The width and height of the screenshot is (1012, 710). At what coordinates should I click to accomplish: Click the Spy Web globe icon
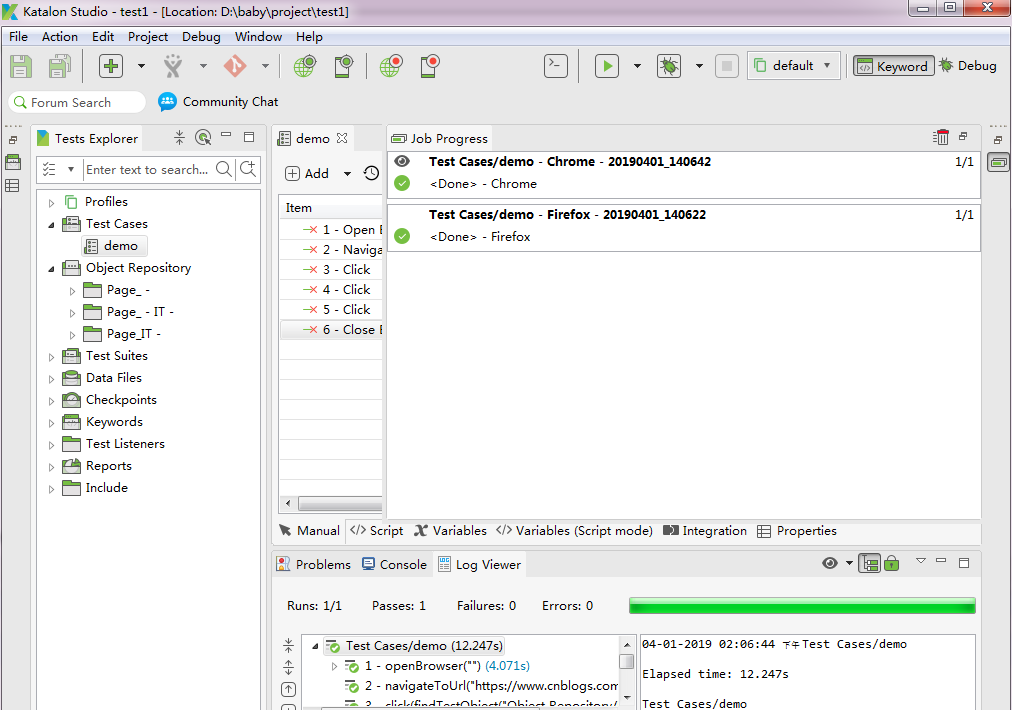tap(305, 66)
